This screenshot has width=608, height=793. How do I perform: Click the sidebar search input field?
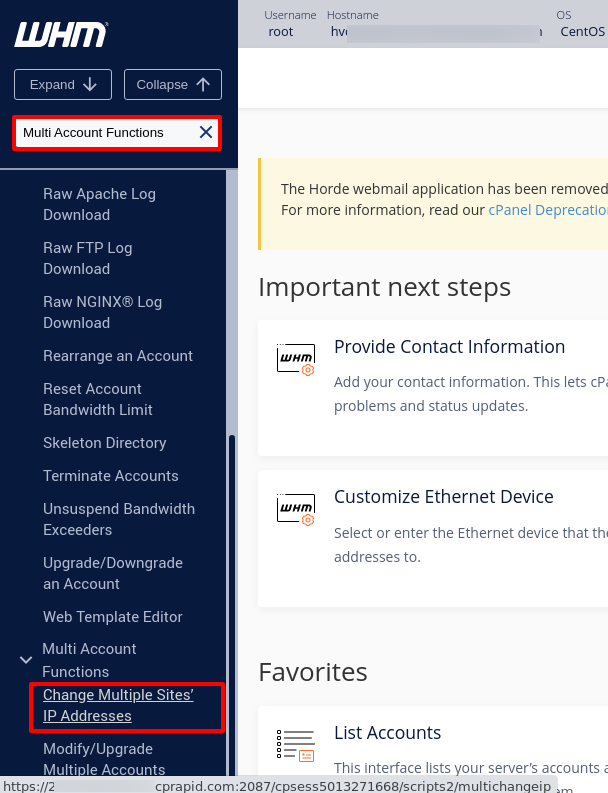point(105,132)
